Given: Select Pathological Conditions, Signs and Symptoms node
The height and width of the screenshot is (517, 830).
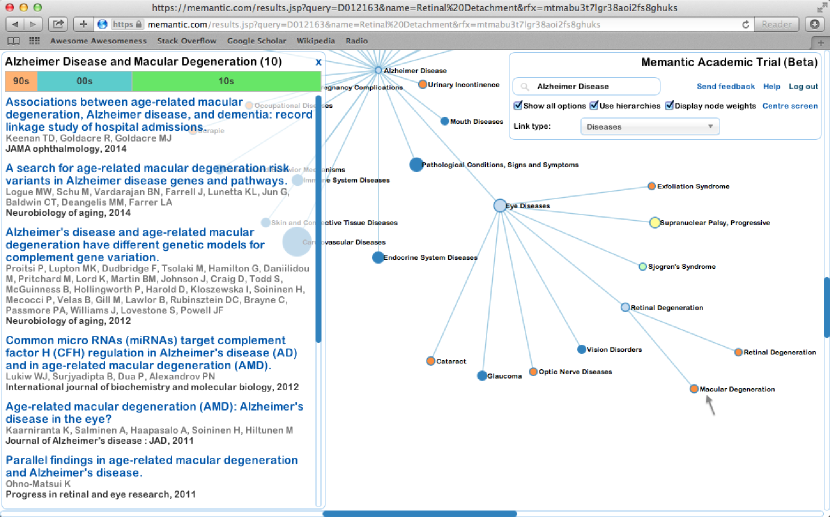Looking at the screenshot, I should (x=416, y=165).
